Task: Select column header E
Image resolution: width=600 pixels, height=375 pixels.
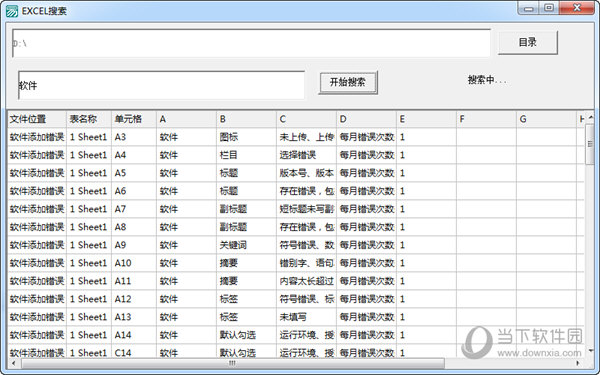Action: coord(427,119)
